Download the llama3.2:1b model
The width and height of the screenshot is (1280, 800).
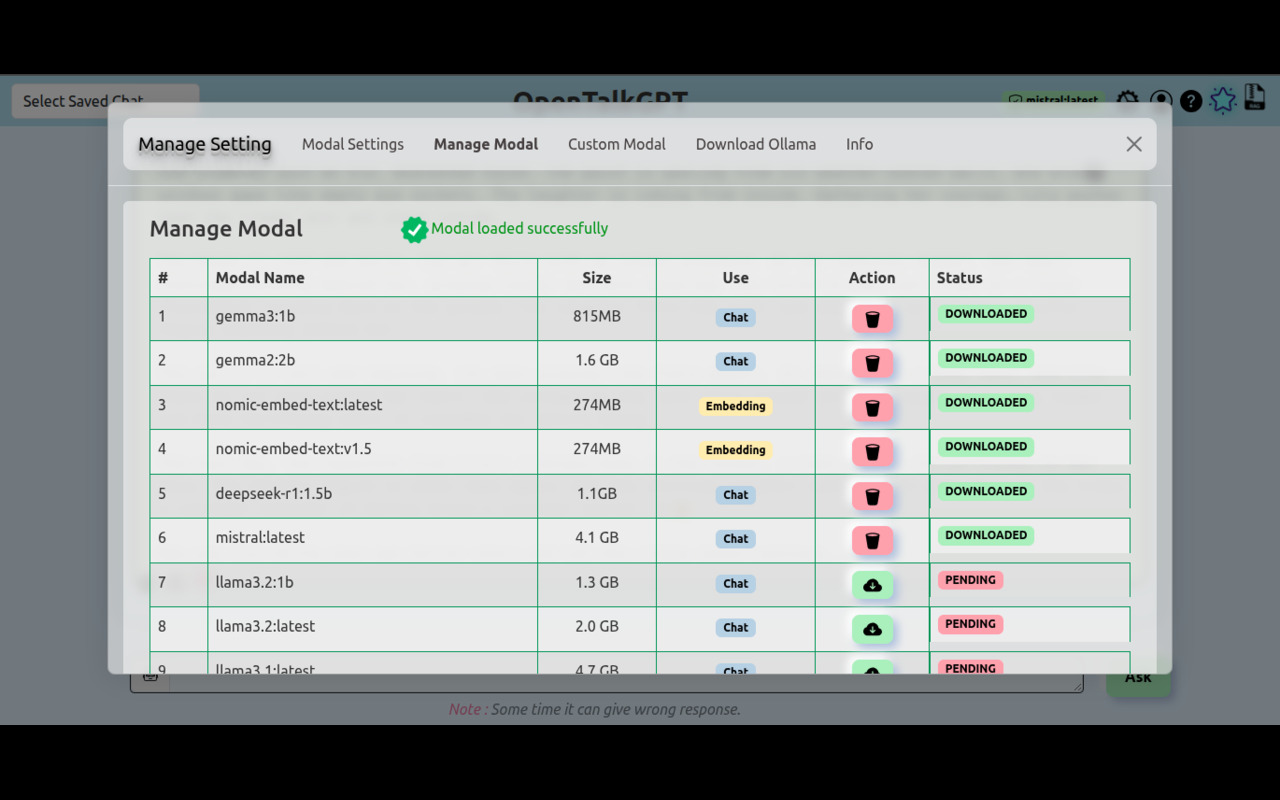click(872, 585)
